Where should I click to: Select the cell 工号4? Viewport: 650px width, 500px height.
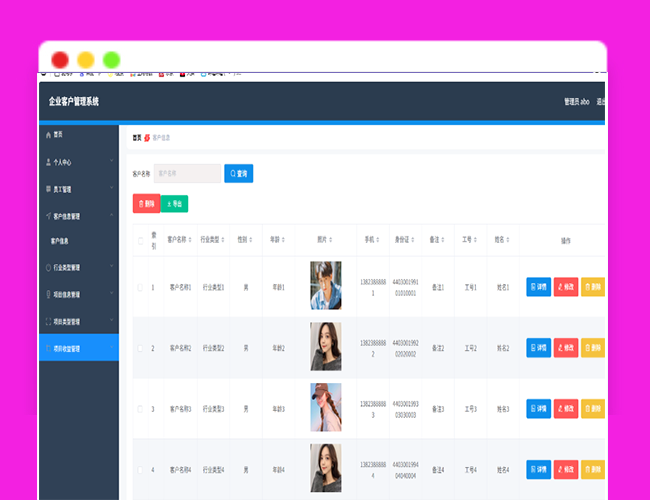click(x=471, y=470)
